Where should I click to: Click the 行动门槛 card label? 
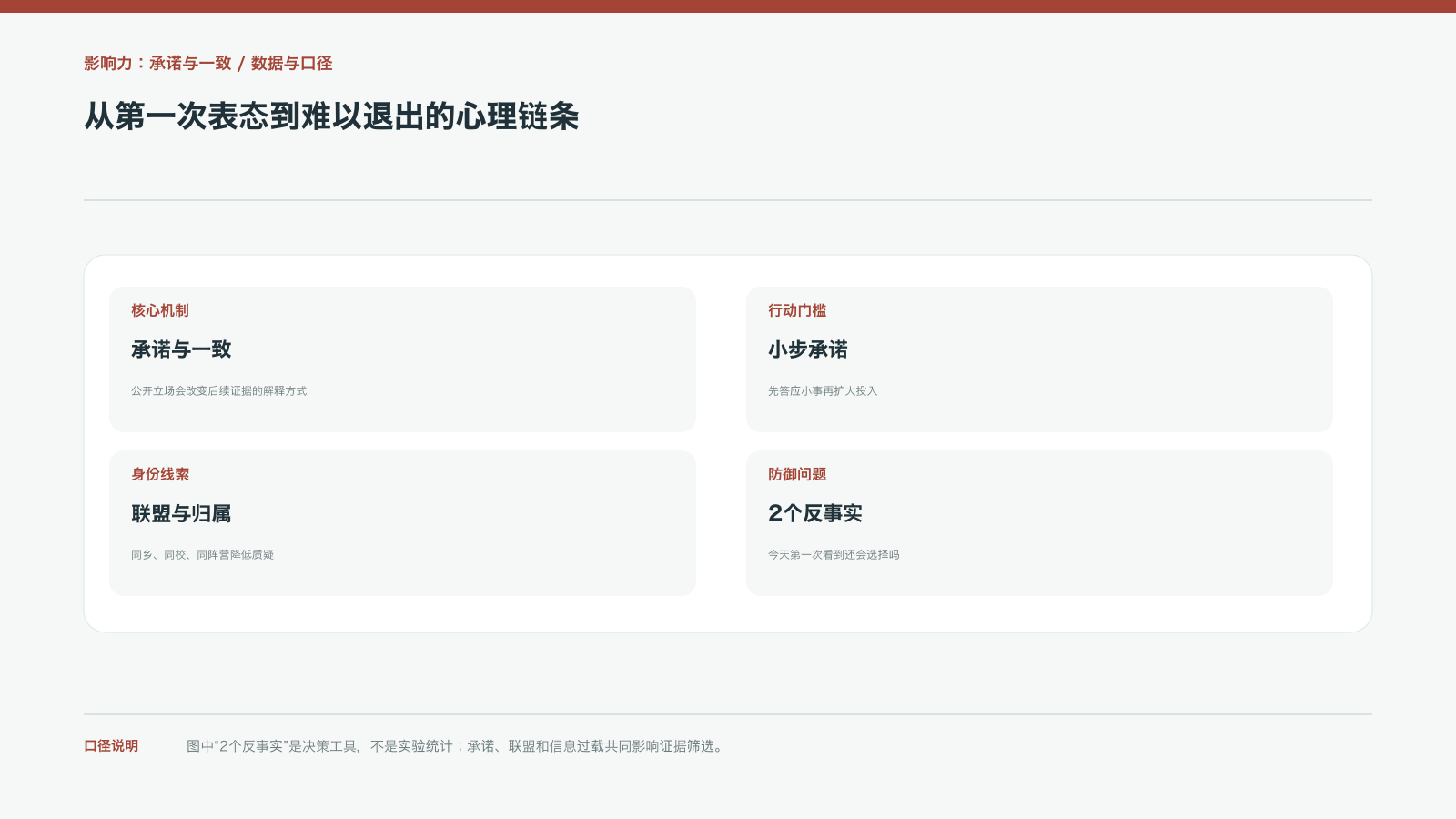click(797, 310)
